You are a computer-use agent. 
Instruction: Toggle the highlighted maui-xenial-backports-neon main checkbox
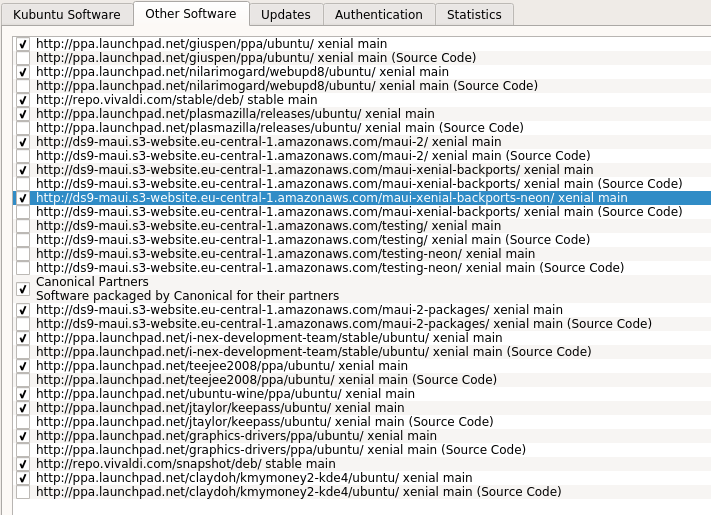[23, 198]
